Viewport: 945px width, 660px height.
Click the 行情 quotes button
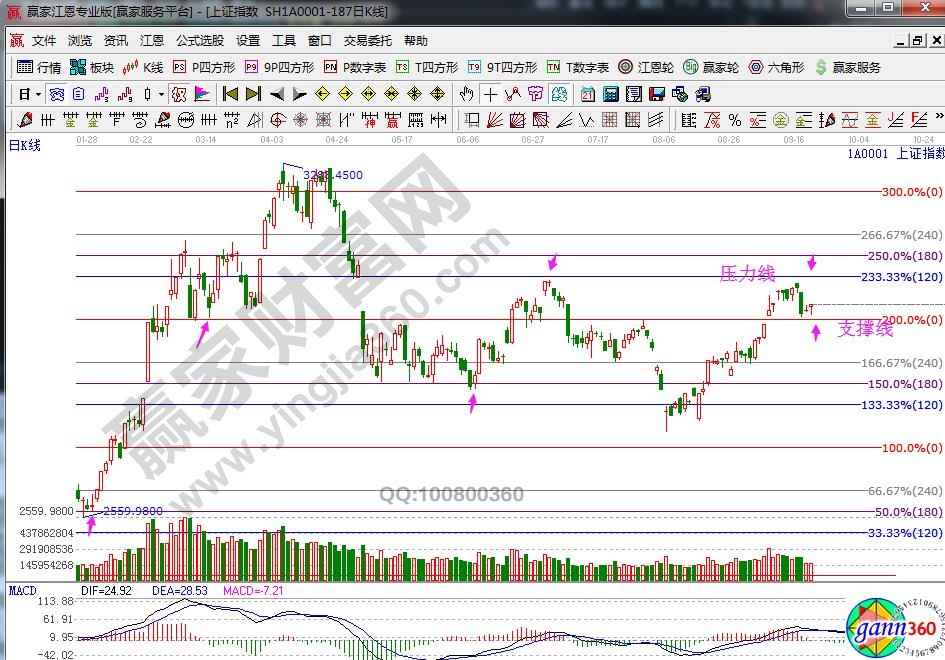pos(40,68)
